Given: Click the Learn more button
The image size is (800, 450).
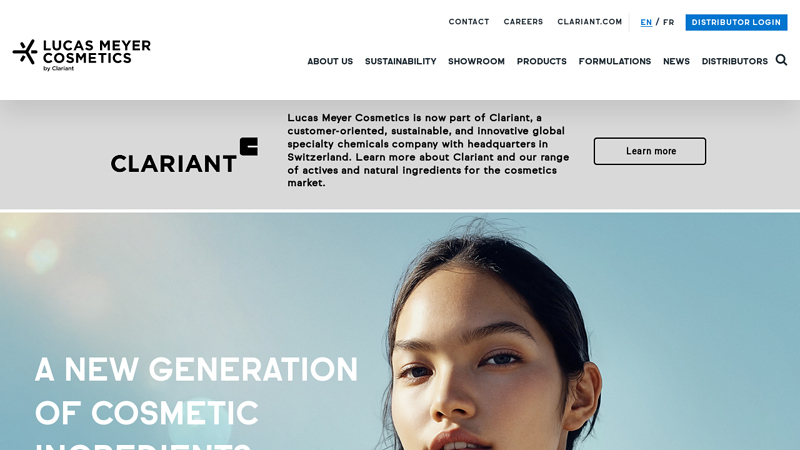Looking at the screenshot, I should (x=650, y=151).
